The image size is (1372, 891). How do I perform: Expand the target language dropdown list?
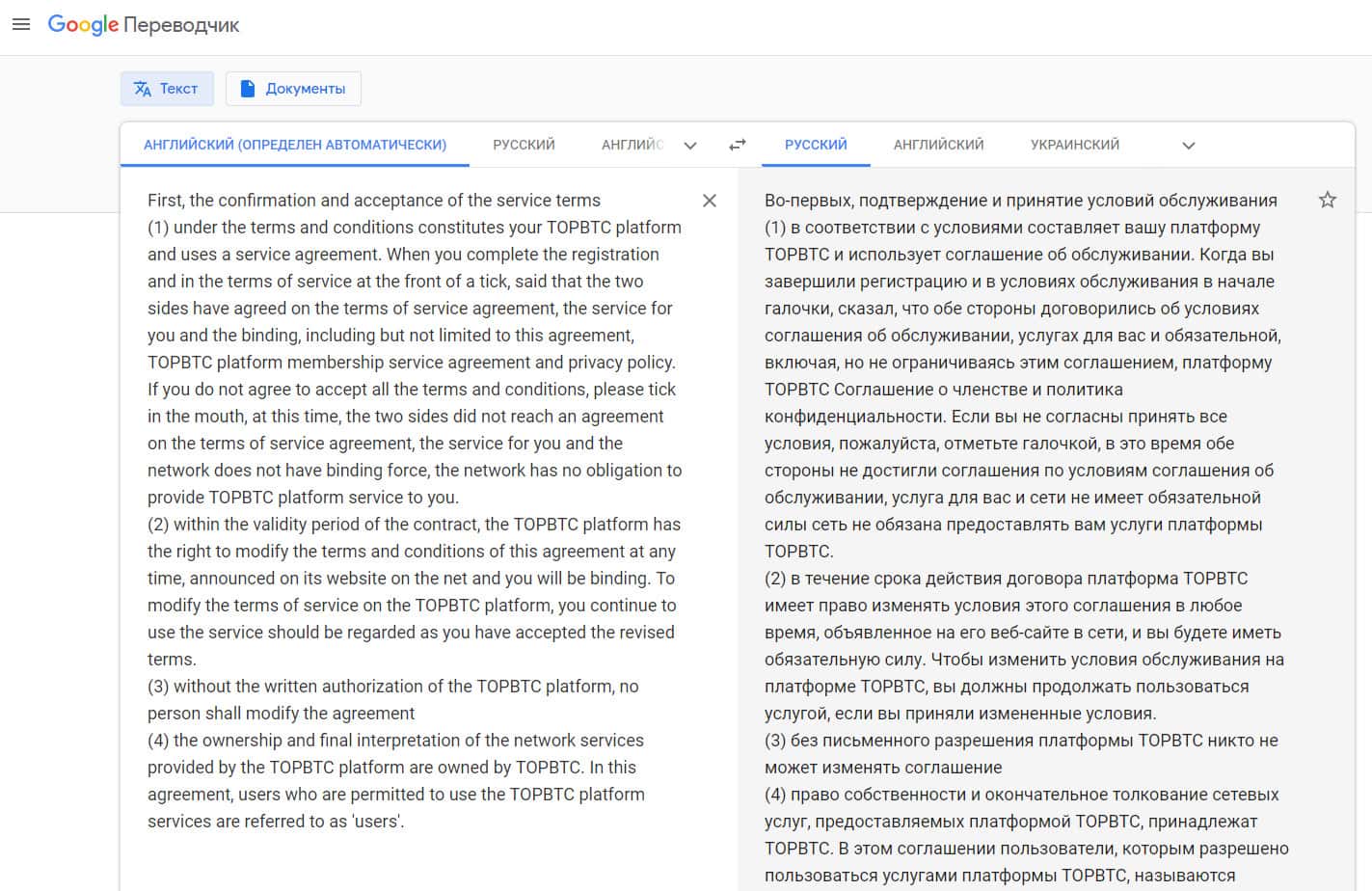click(1189, 146)
